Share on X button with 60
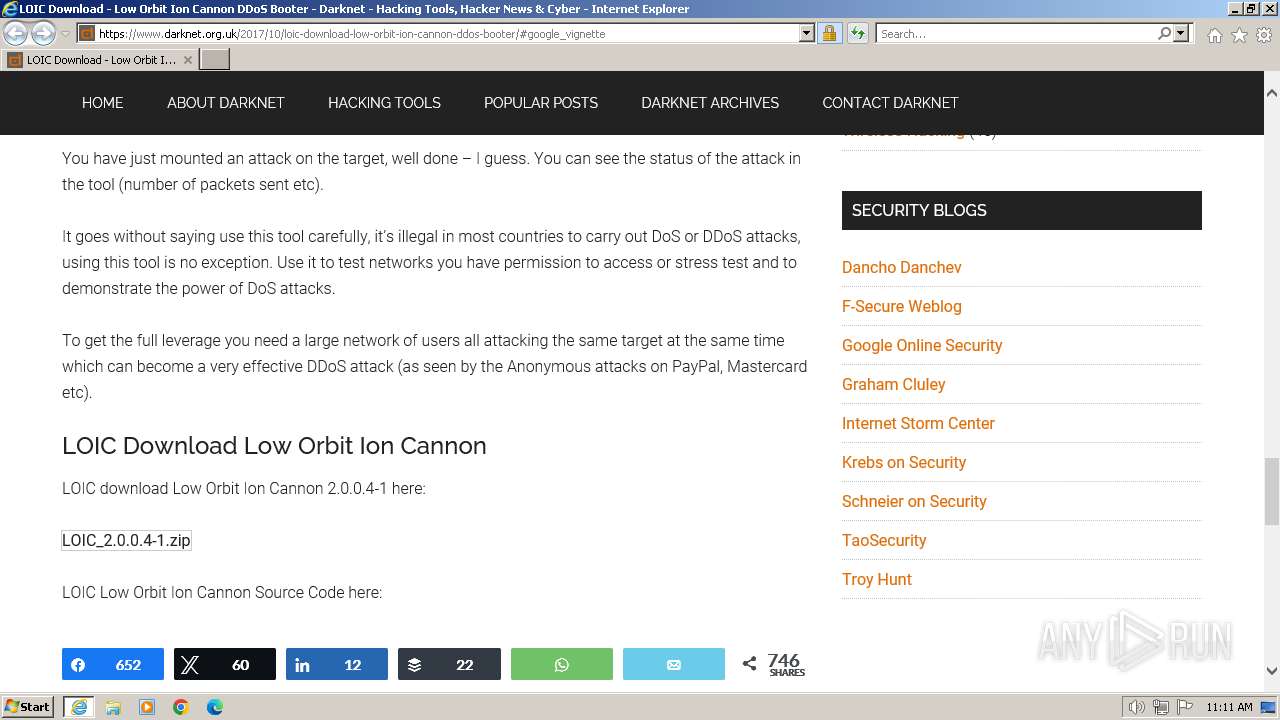 225,664
